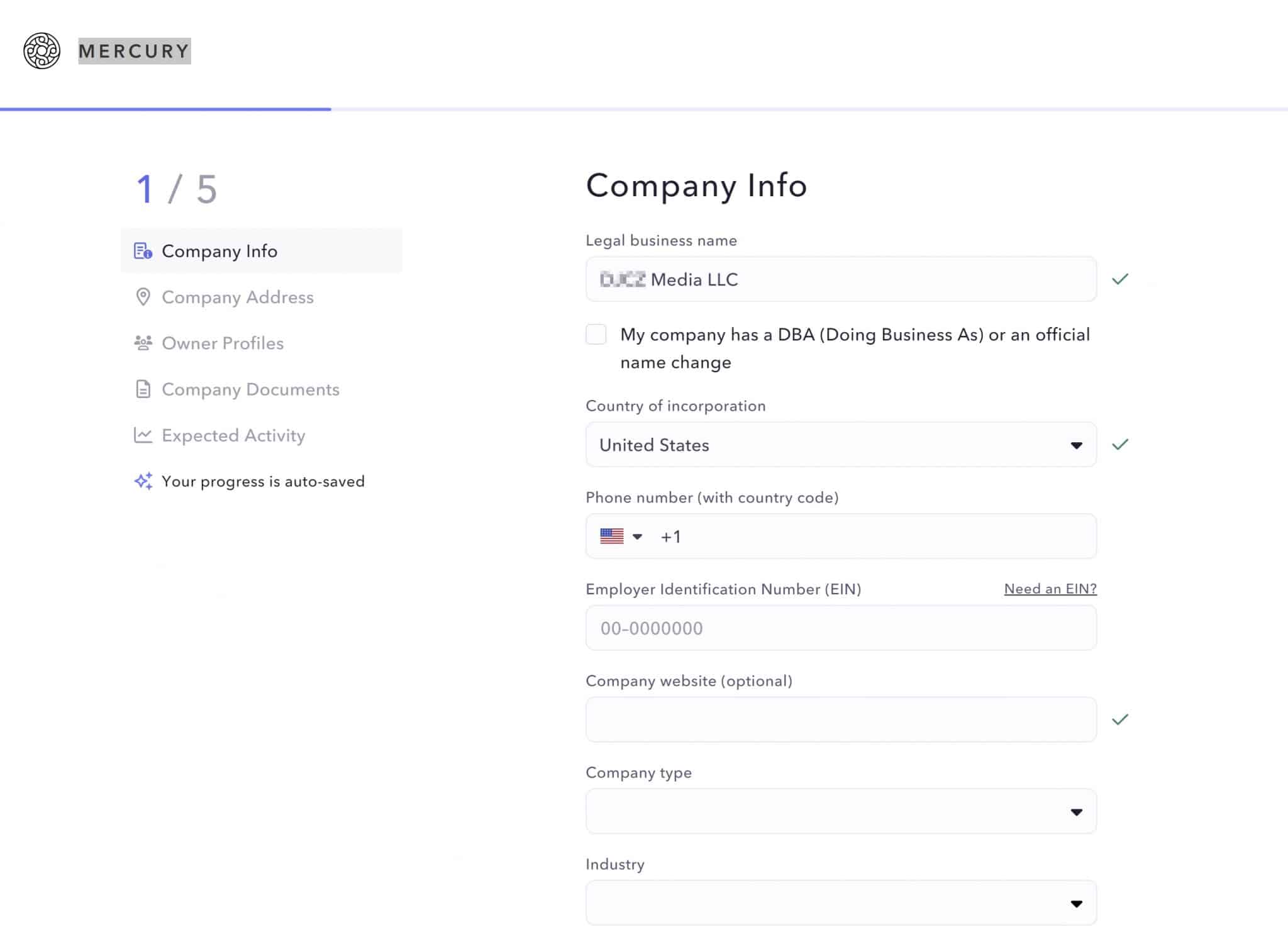Open Country of incorporation dropdown

click(x=841, y=445)
